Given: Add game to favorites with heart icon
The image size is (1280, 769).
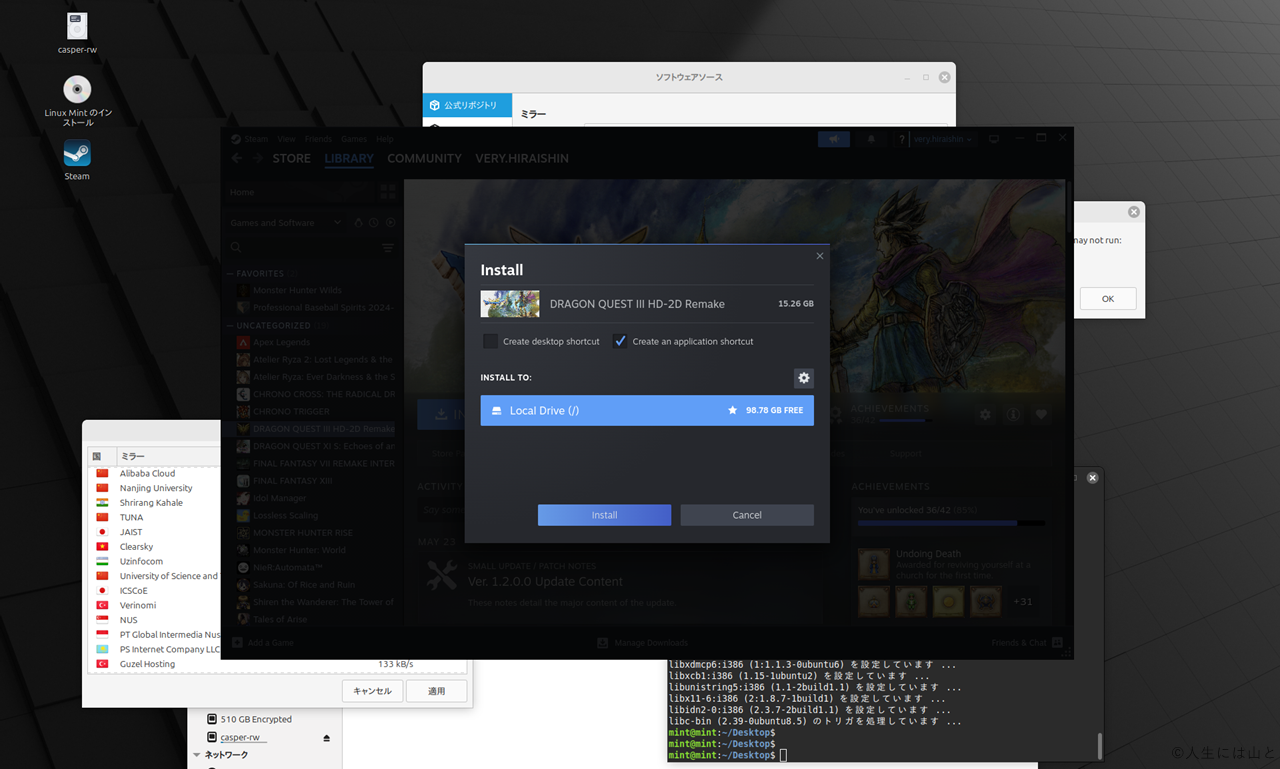Looking at the screenshot, I should click(x=1041, y=414).
